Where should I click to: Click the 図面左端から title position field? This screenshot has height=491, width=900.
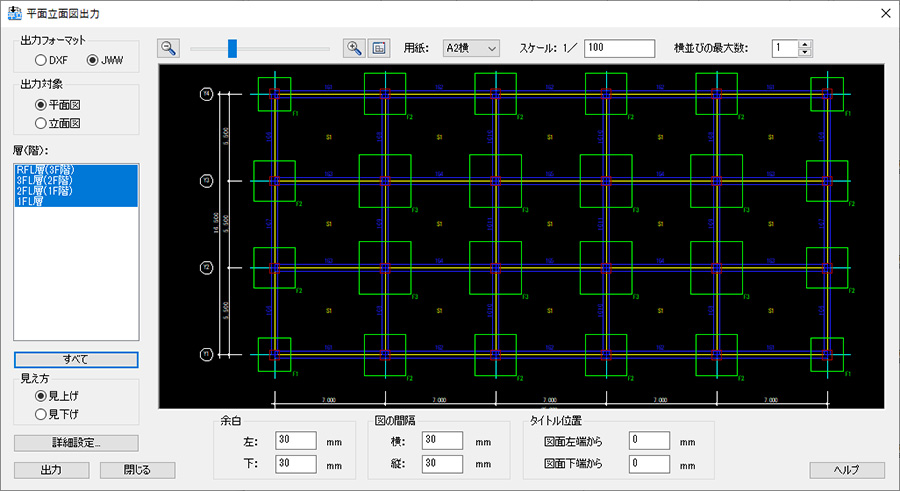coord(649,440)
